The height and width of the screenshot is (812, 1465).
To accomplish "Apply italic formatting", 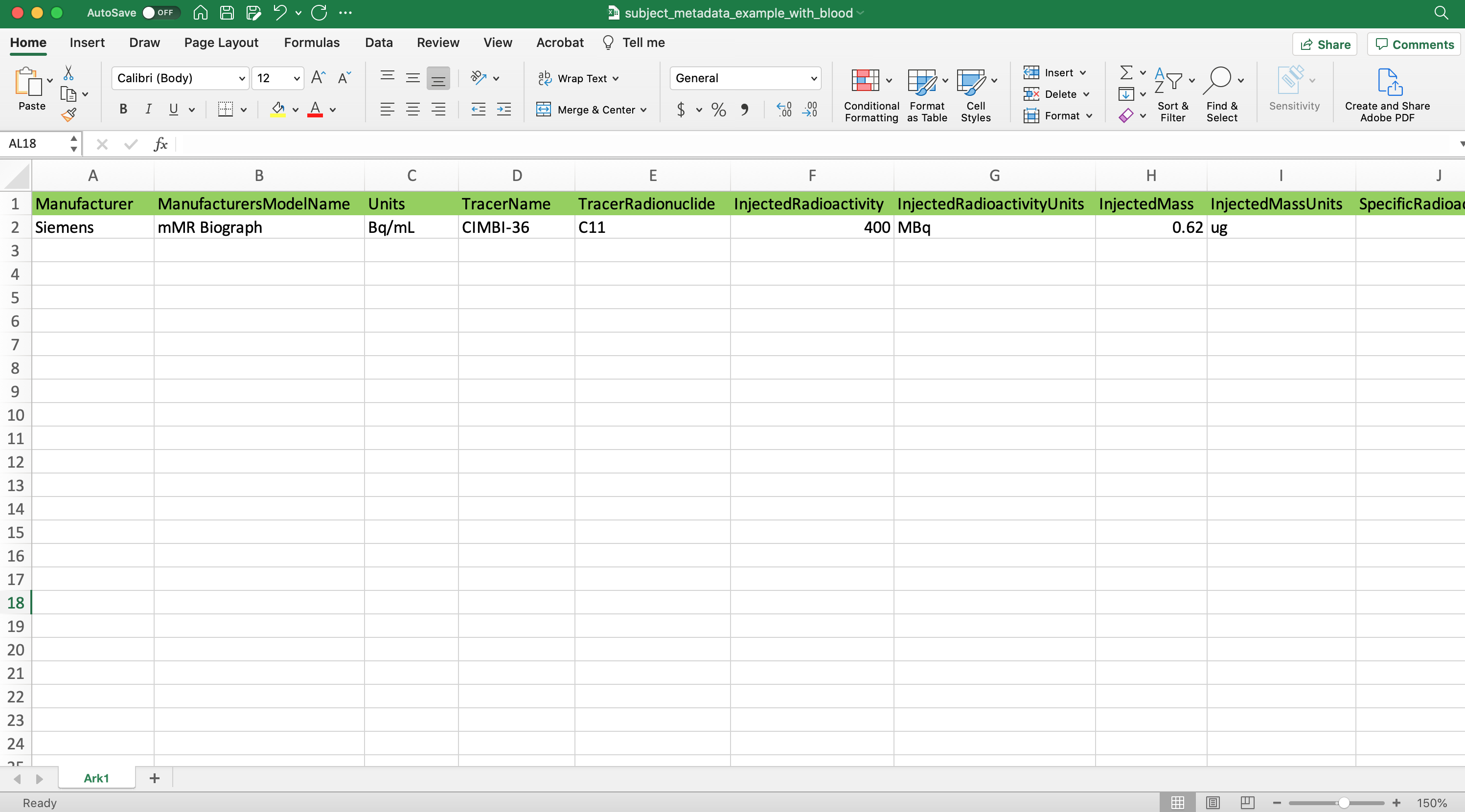I will (x=148, y=109).
